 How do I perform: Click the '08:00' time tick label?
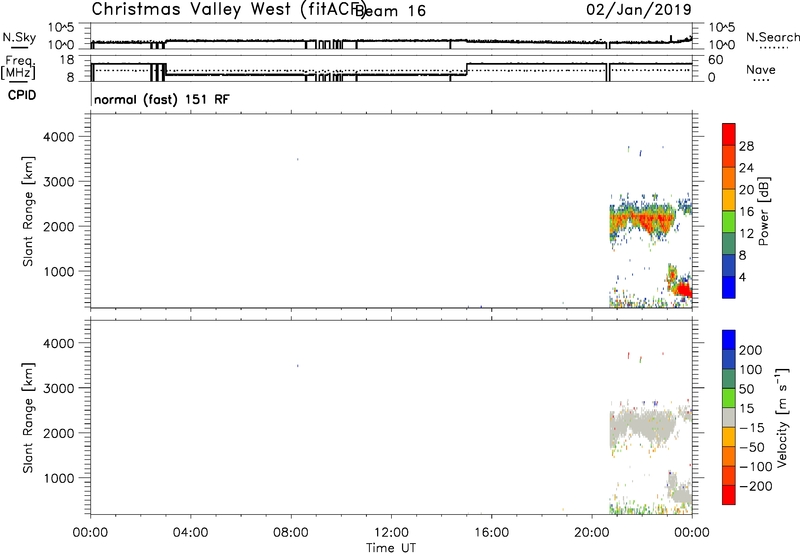[291, 533]
